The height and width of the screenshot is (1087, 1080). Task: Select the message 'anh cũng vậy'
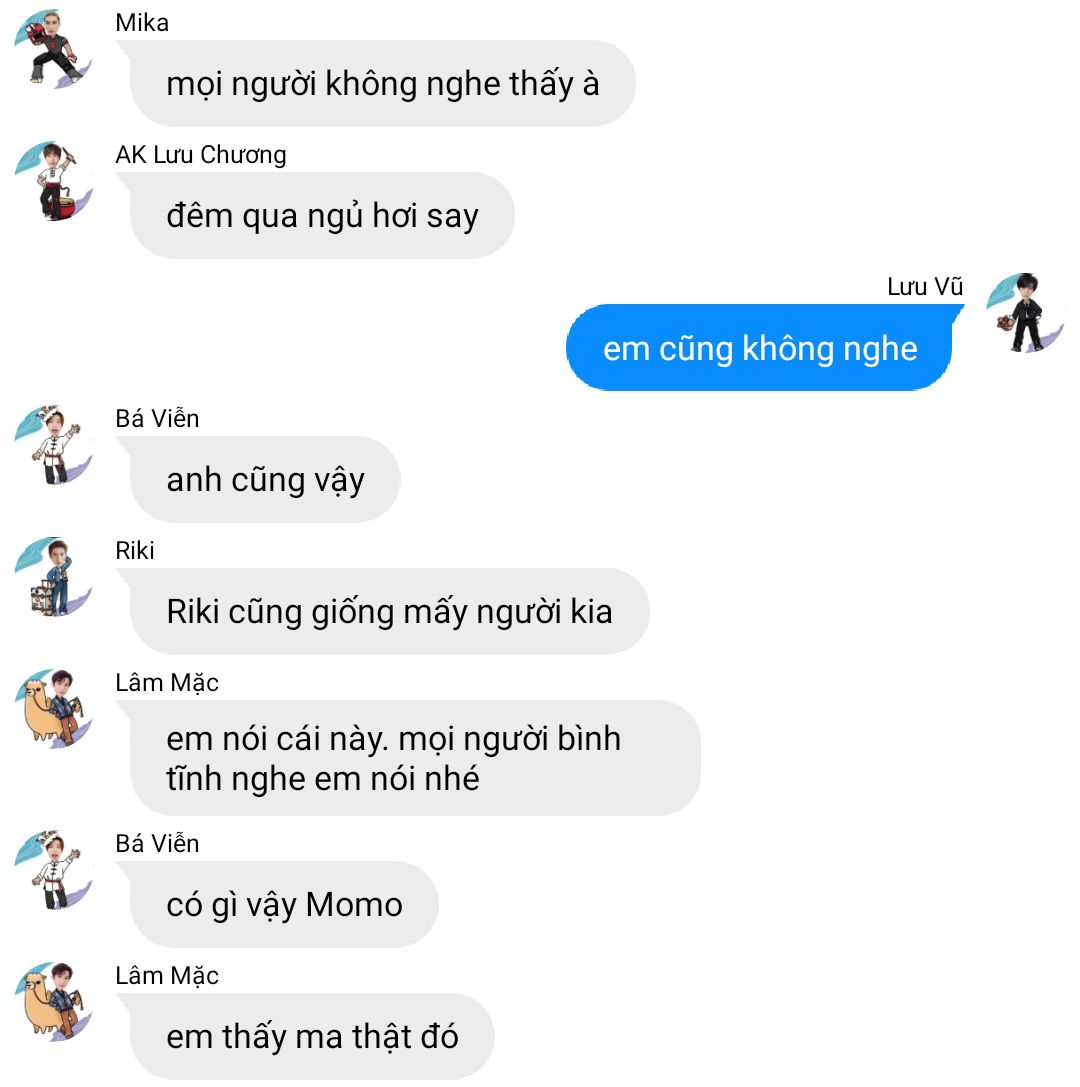265,480
